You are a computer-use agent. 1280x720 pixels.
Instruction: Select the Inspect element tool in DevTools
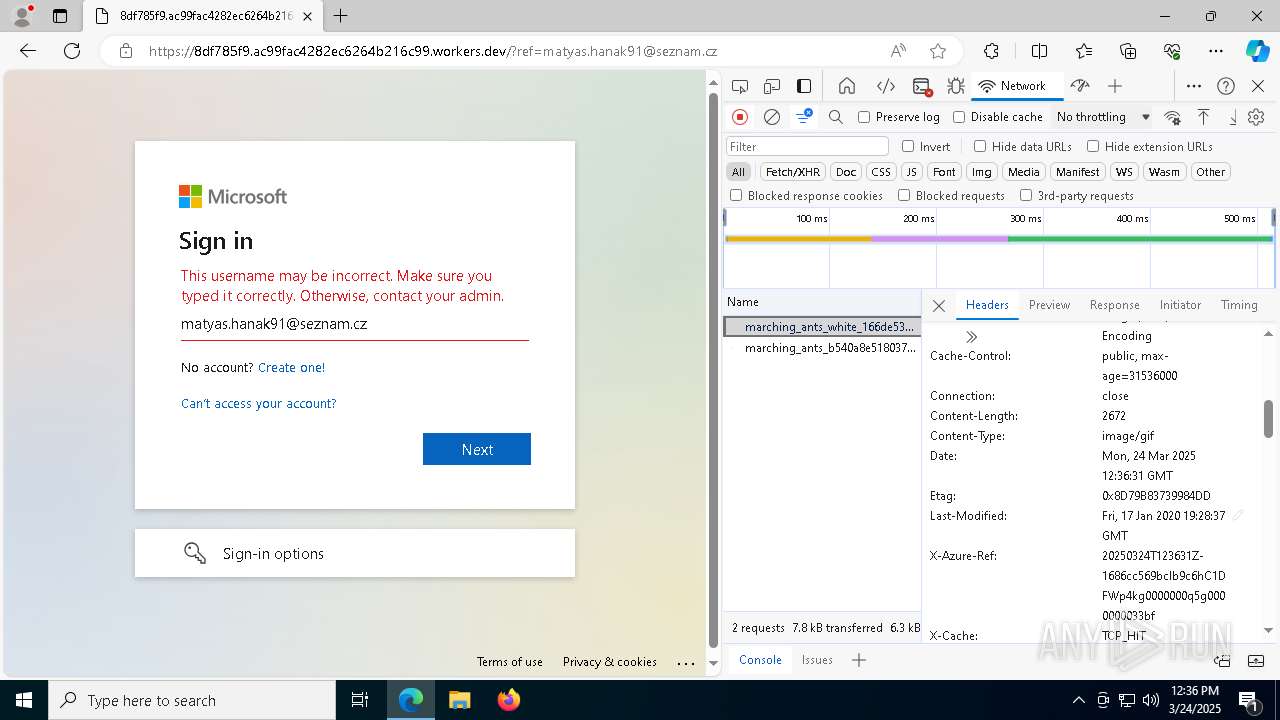click(x=740, y=86)
